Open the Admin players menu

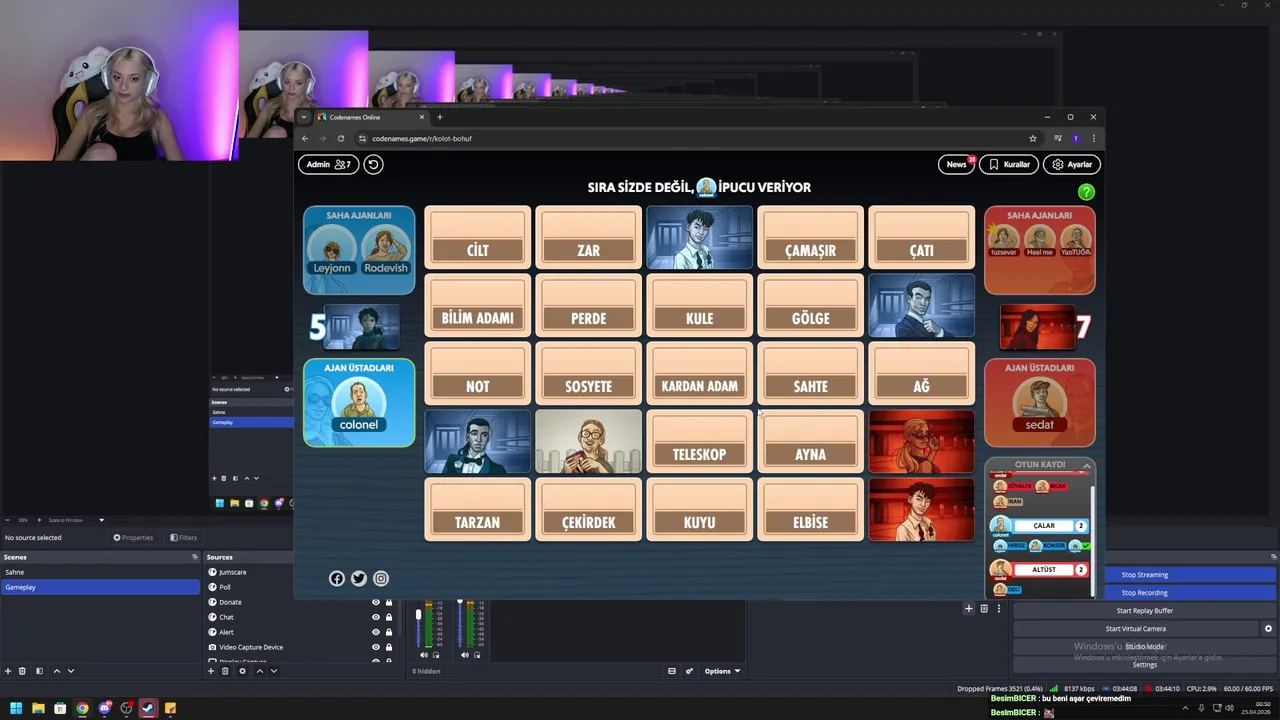[x=328, y=164]
